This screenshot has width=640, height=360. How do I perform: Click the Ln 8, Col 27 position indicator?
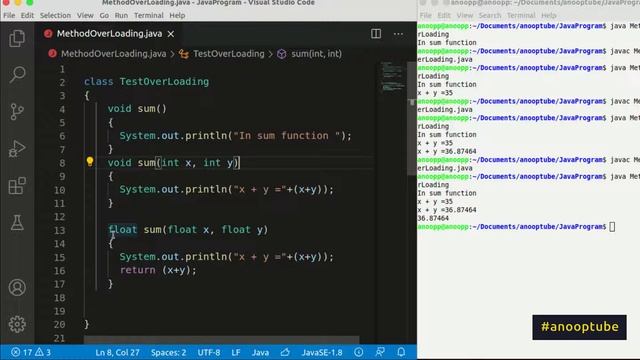[117, 352]
